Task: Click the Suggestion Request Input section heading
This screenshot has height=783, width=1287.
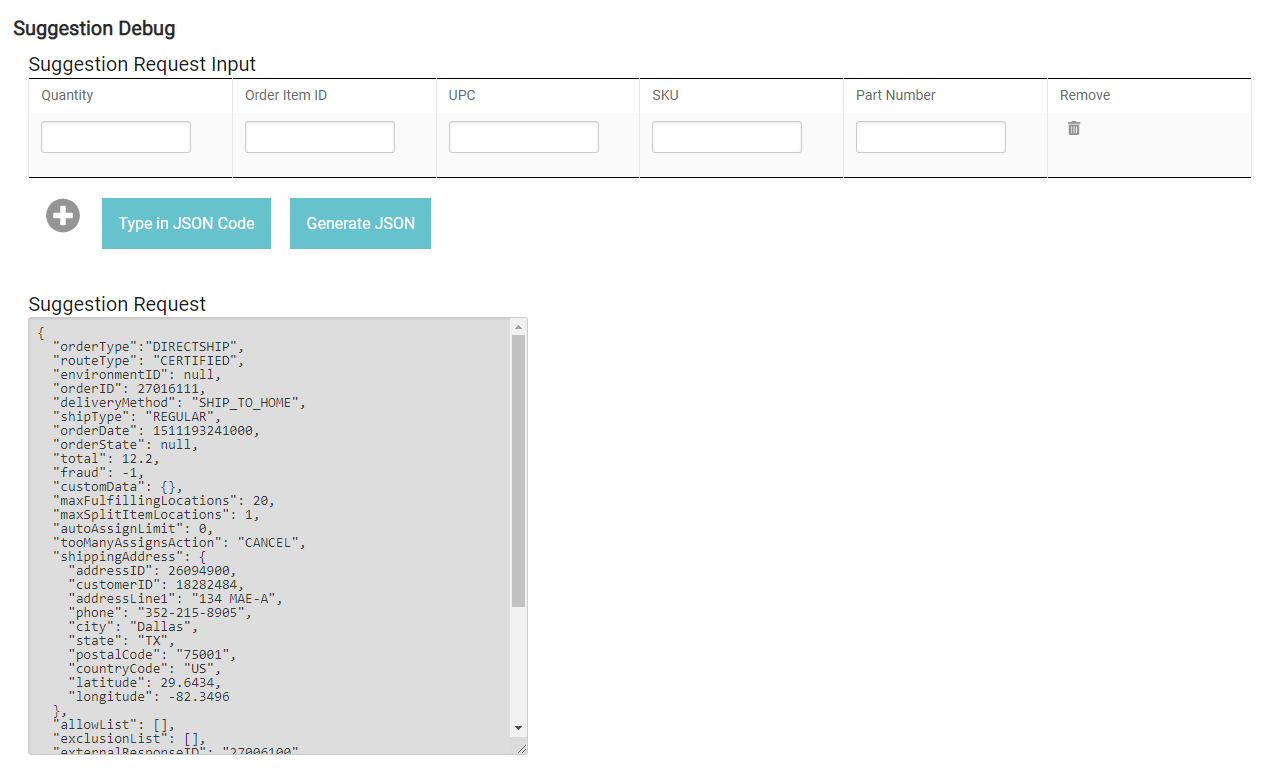Action: pos(142,64)
